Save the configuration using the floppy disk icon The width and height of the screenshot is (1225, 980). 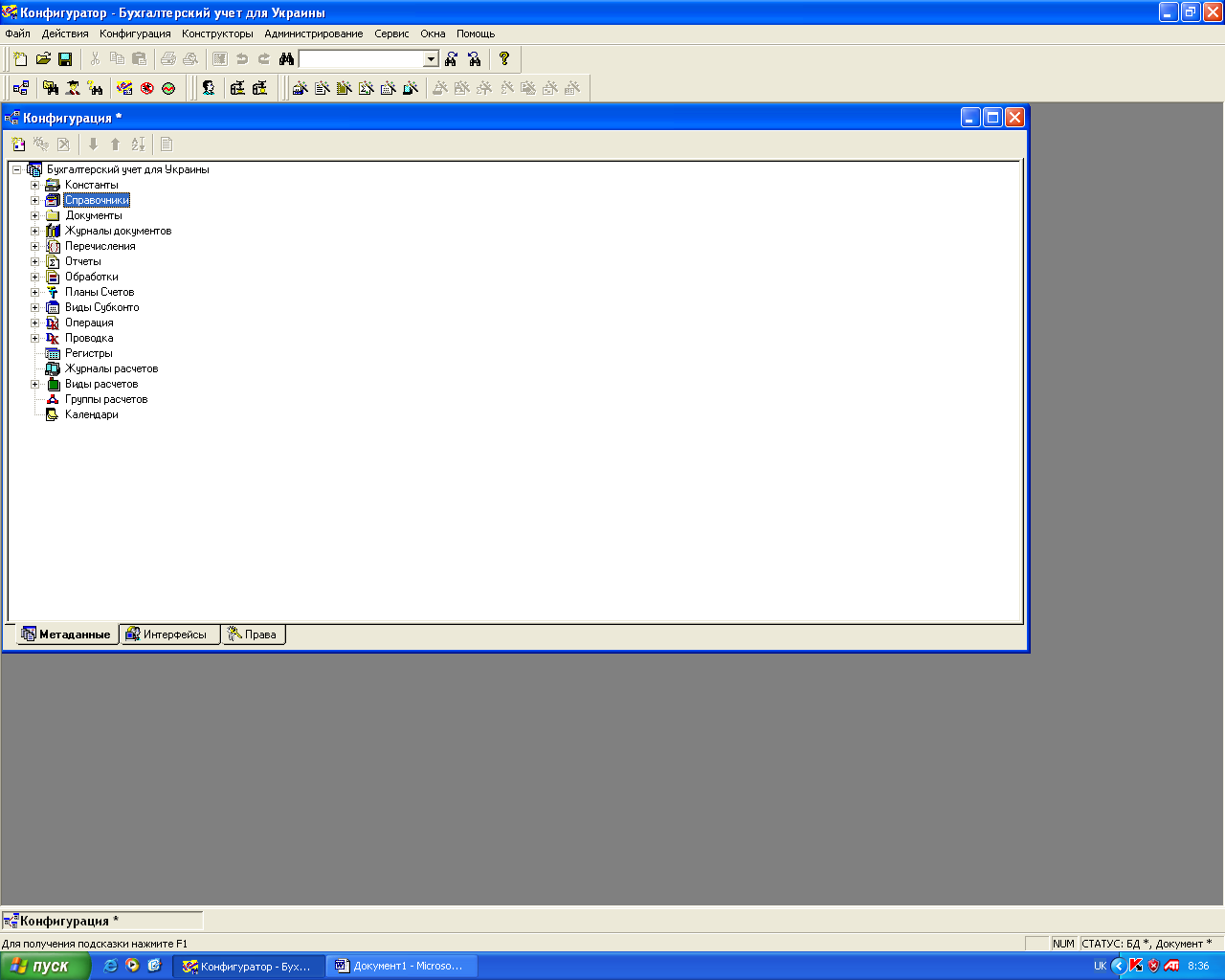65,59
